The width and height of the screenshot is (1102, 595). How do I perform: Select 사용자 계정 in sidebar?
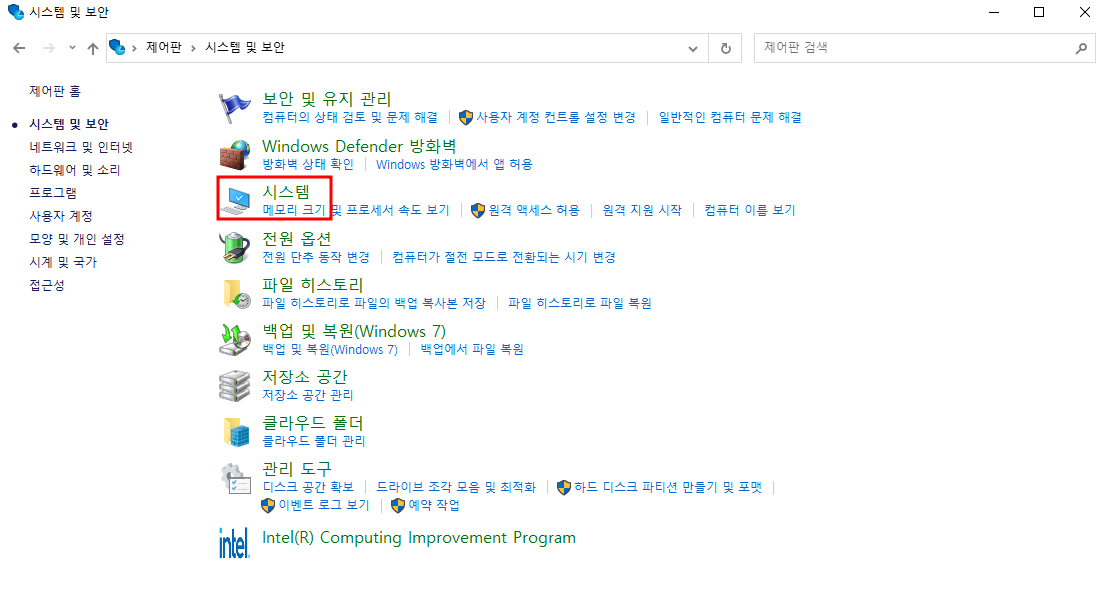[x=60, y=216]
